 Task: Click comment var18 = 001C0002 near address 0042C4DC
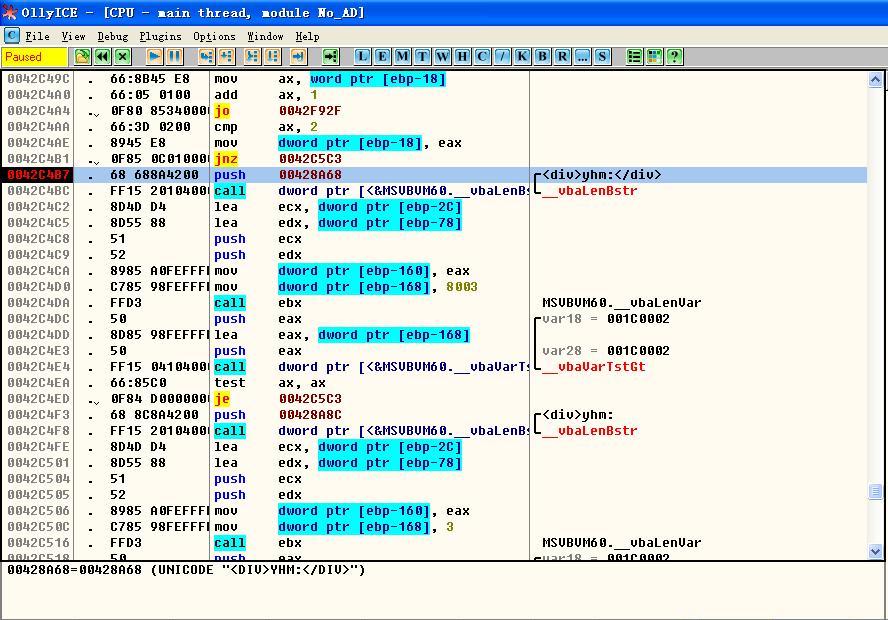coord(605,319)
